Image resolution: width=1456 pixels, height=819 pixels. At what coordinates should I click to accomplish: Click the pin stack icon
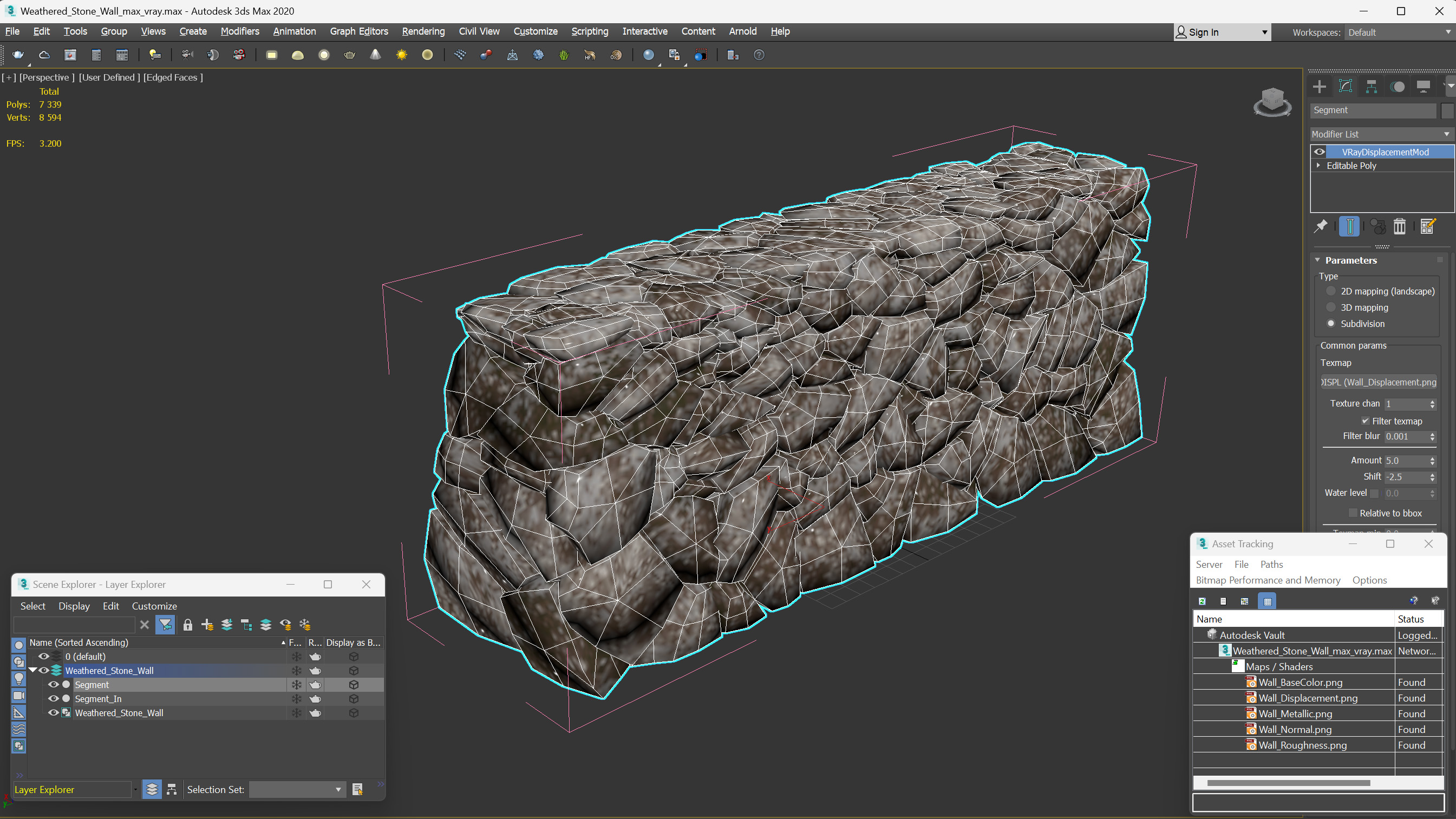(x=1320, y=227)
